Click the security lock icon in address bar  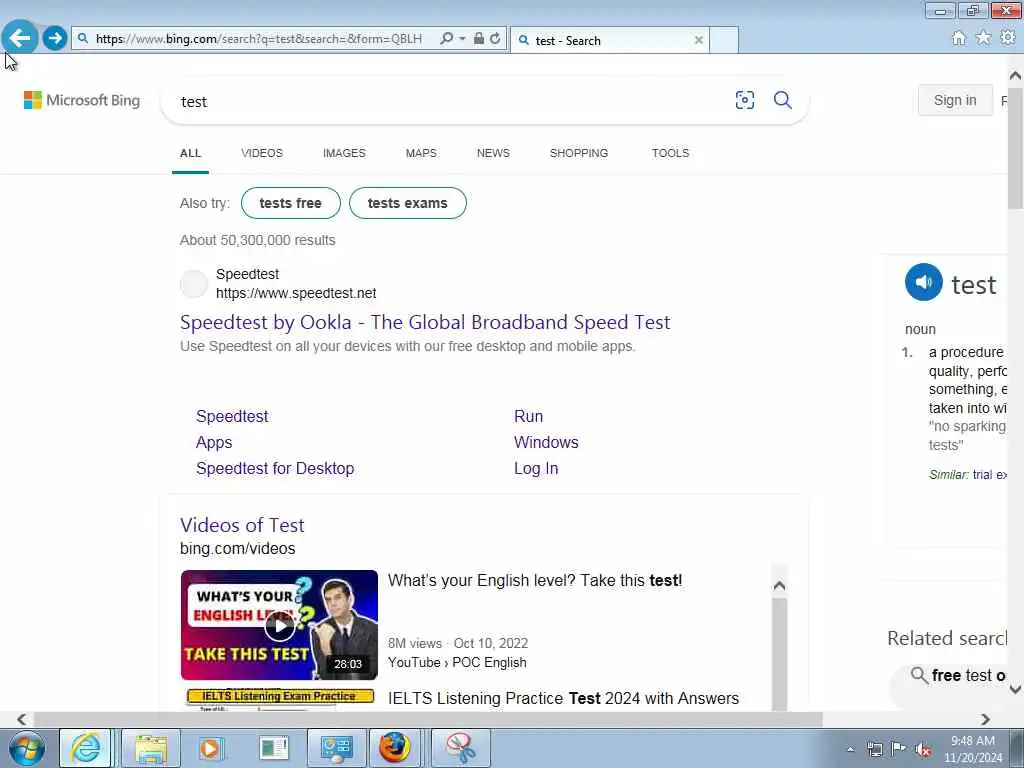479,39
